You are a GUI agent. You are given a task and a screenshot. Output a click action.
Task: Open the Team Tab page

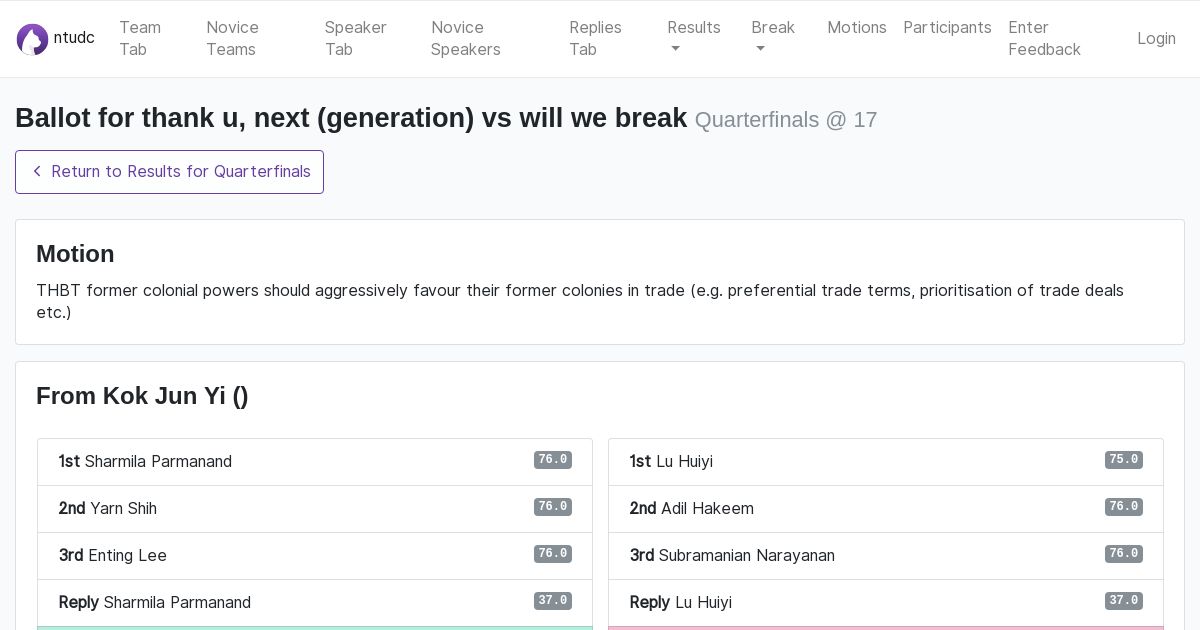140,38
